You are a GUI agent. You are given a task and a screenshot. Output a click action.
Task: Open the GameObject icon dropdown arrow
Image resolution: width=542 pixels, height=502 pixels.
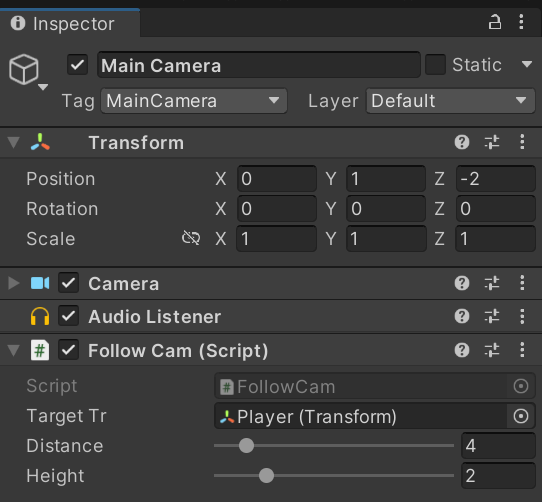click(x=43, y=87)
